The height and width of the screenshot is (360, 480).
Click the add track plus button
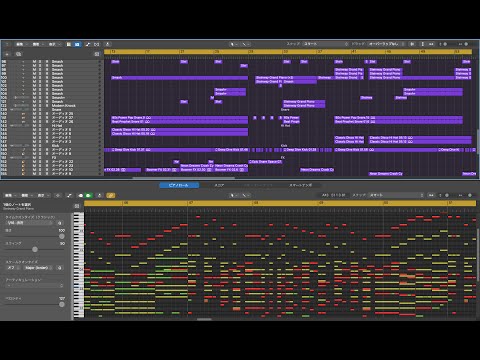[x=7, y=54]
